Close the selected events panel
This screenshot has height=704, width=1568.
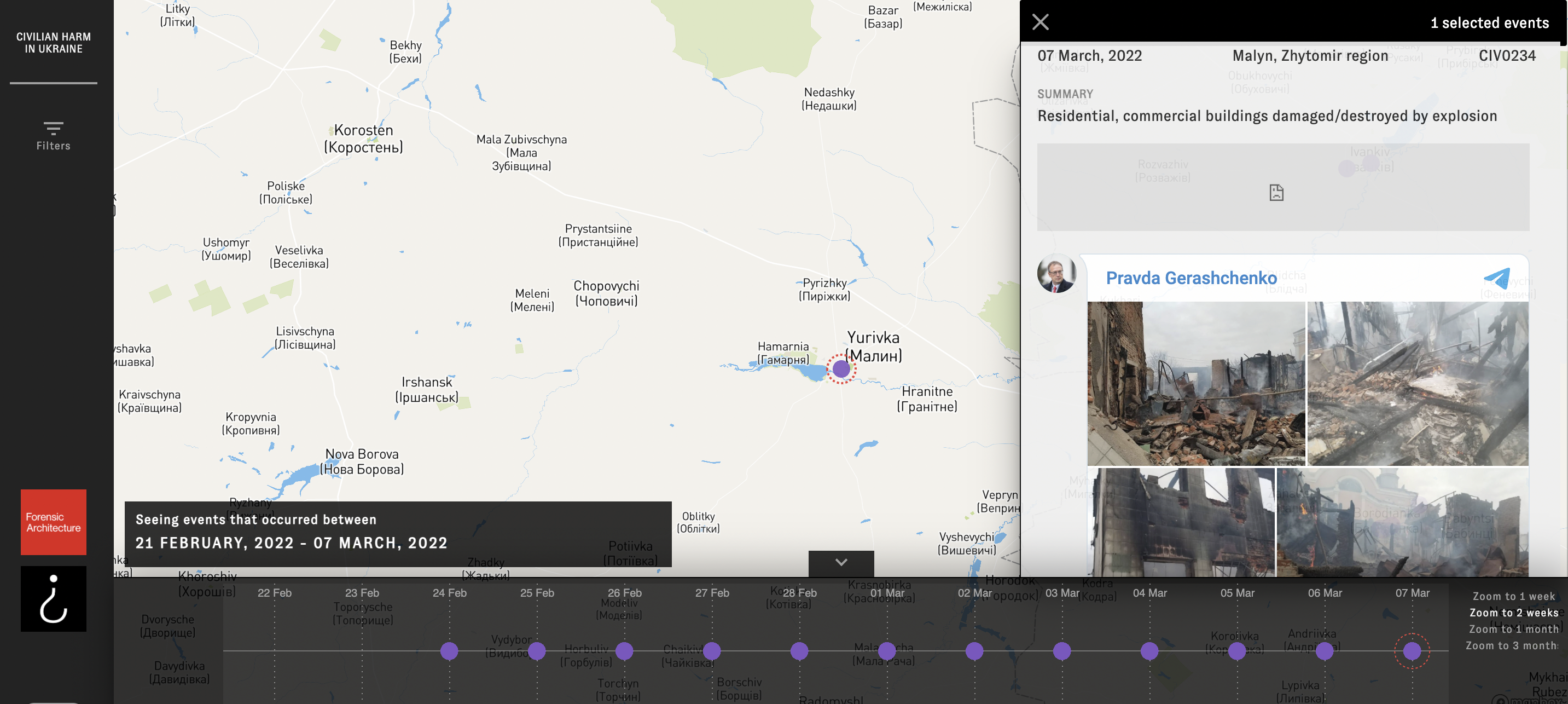[1040, 22]
